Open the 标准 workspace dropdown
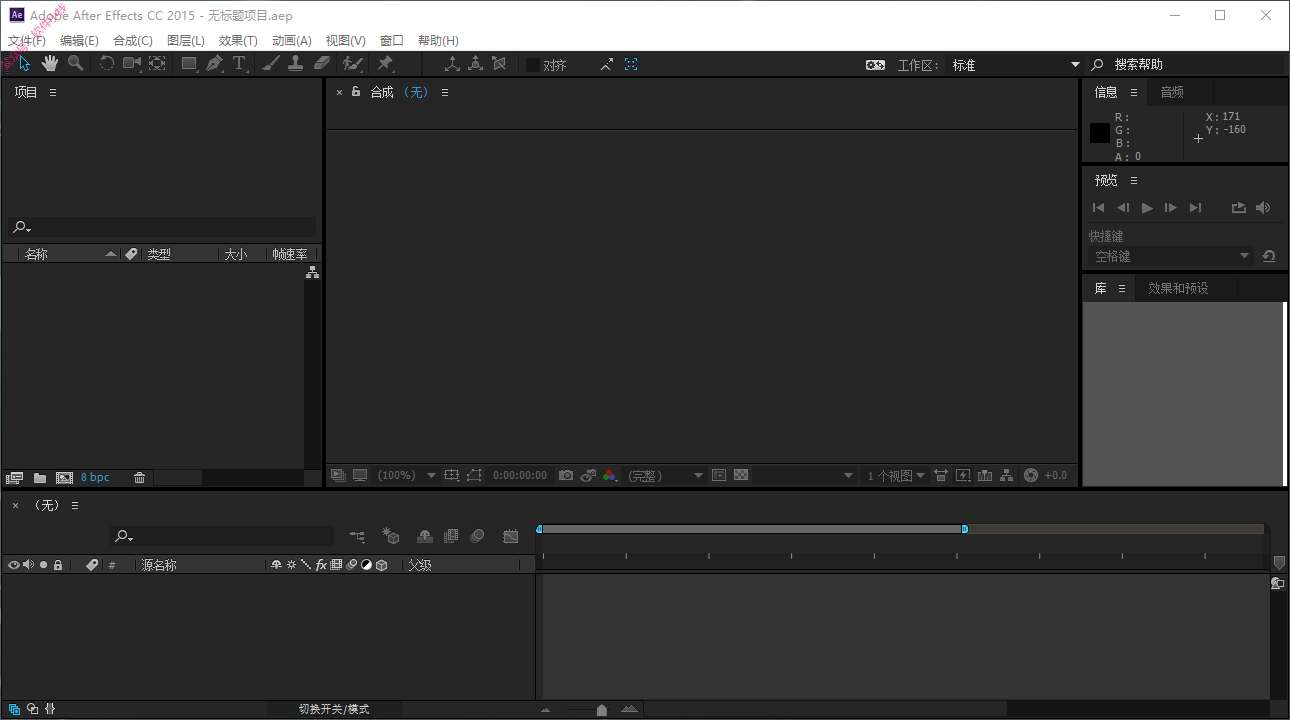Image resolution: width=1290 pixels, height=720 pixels. (1015, 64)
